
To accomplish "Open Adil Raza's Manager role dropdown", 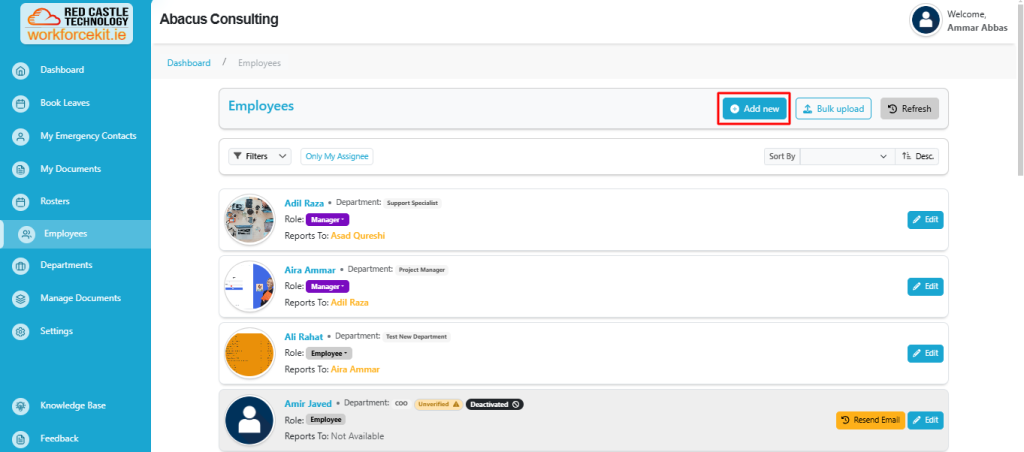I will tap(327, 219).
